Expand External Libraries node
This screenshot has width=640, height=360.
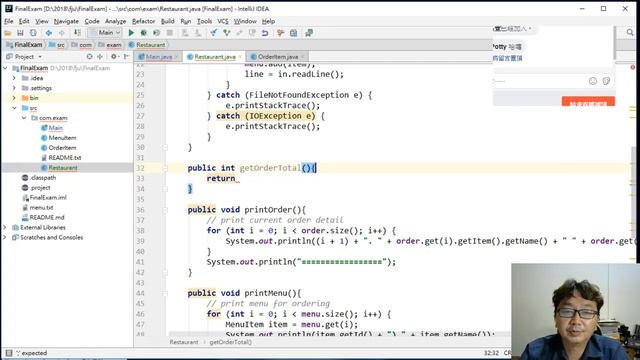coord(5,227)
